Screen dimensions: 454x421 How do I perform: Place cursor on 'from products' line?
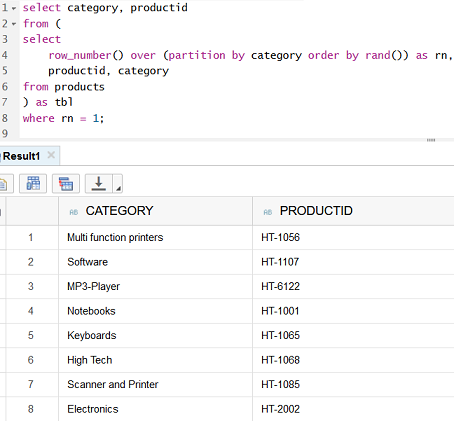point(64,87)
